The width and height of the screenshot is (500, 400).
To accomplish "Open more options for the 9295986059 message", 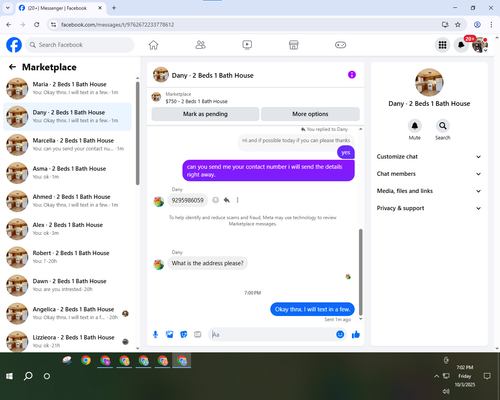I will tap(237, 200).
